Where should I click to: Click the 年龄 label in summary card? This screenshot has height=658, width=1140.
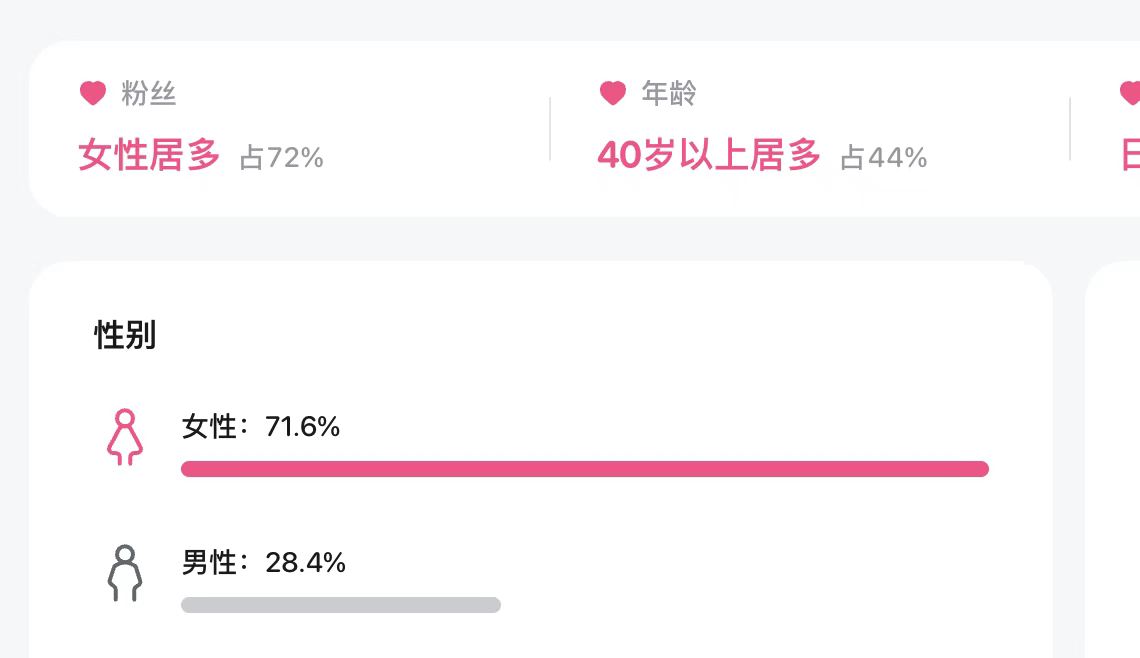tap(669, 94)
